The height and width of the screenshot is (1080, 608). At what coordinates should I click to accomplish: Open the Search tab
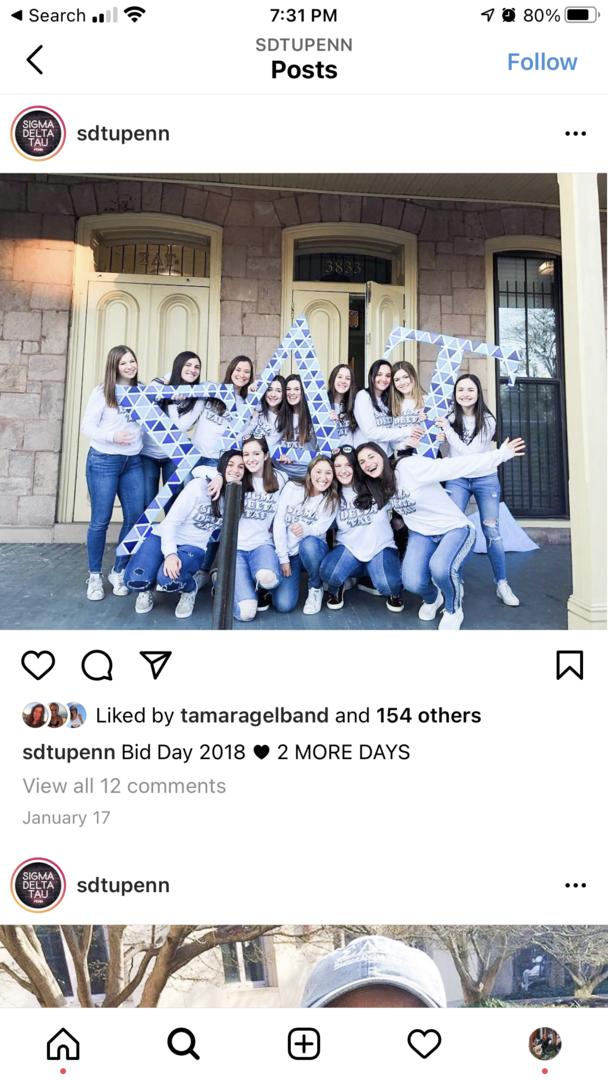[183, 1044]
